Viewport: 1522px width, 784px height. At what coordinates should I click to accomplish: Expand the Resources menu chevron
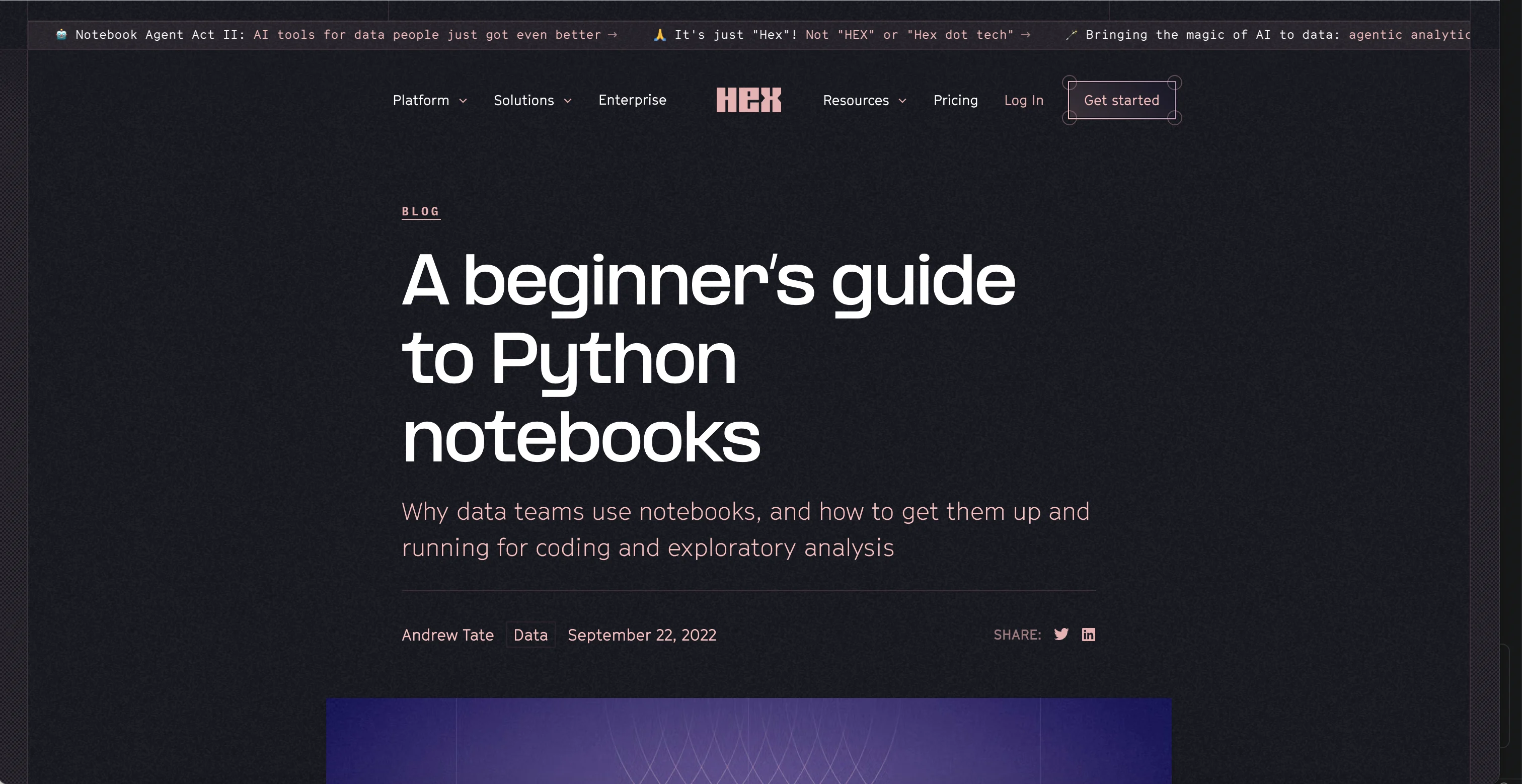[x=902, y=101]
